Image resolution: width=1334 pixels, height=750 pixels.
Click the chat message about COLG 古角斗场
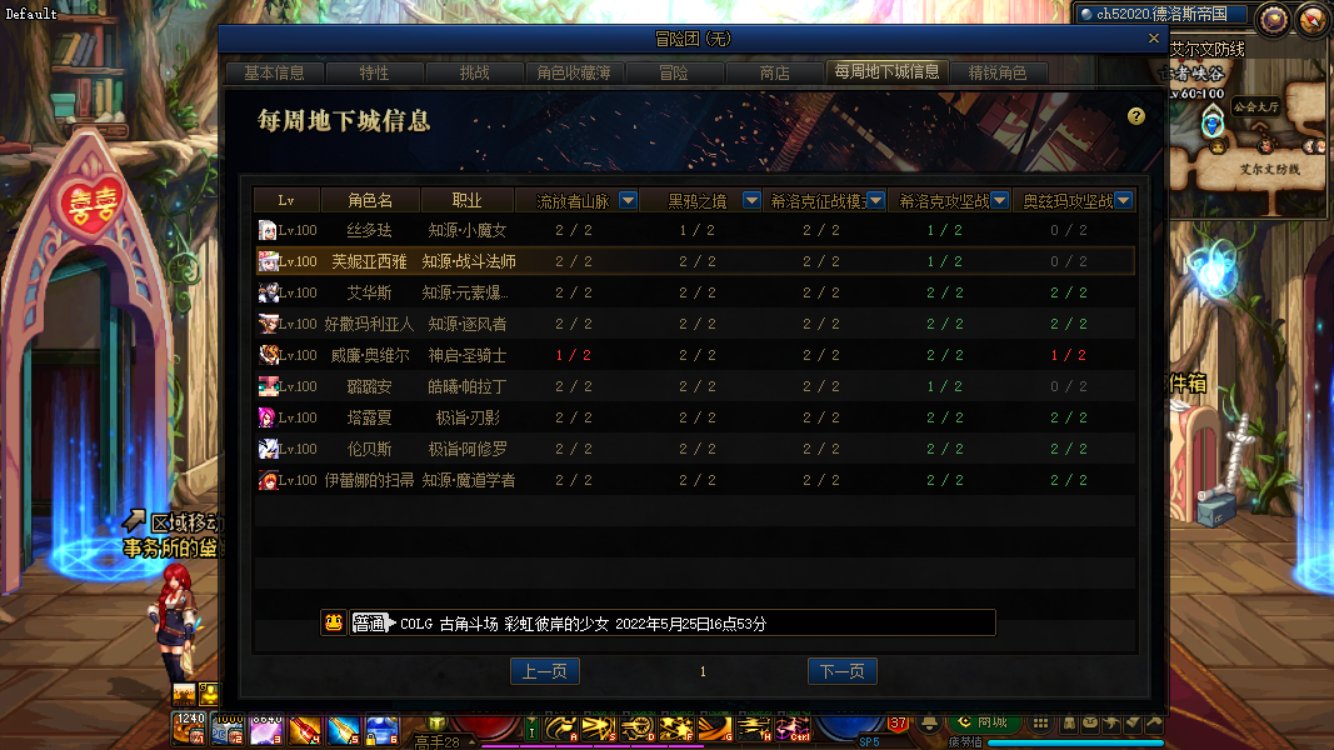click(x=583, y=623)
